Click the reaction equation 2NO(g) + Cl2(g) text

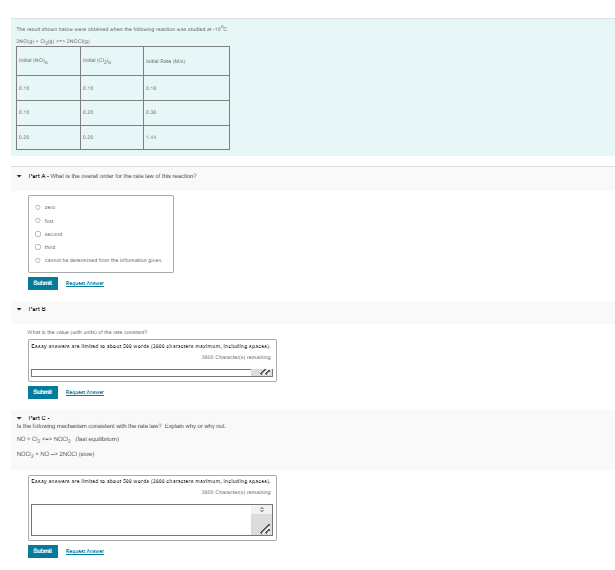coord(53,41)
